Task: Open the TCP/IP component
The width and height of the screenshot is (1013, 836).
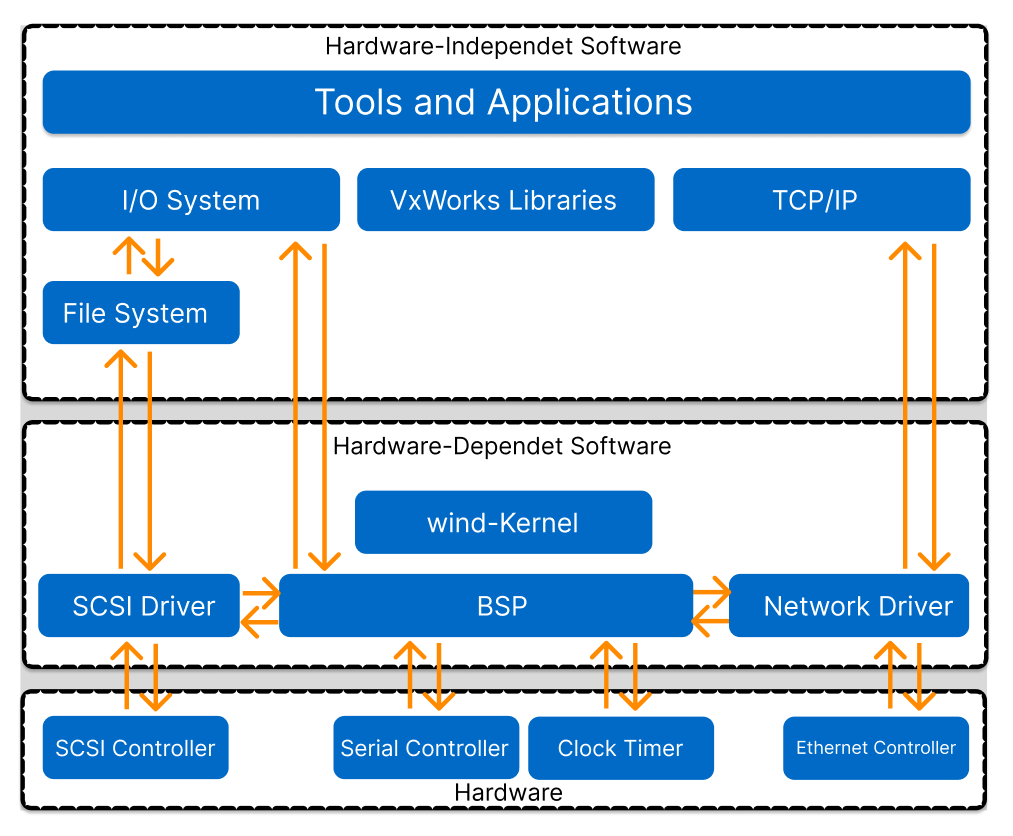Action: tap(821, 199)
